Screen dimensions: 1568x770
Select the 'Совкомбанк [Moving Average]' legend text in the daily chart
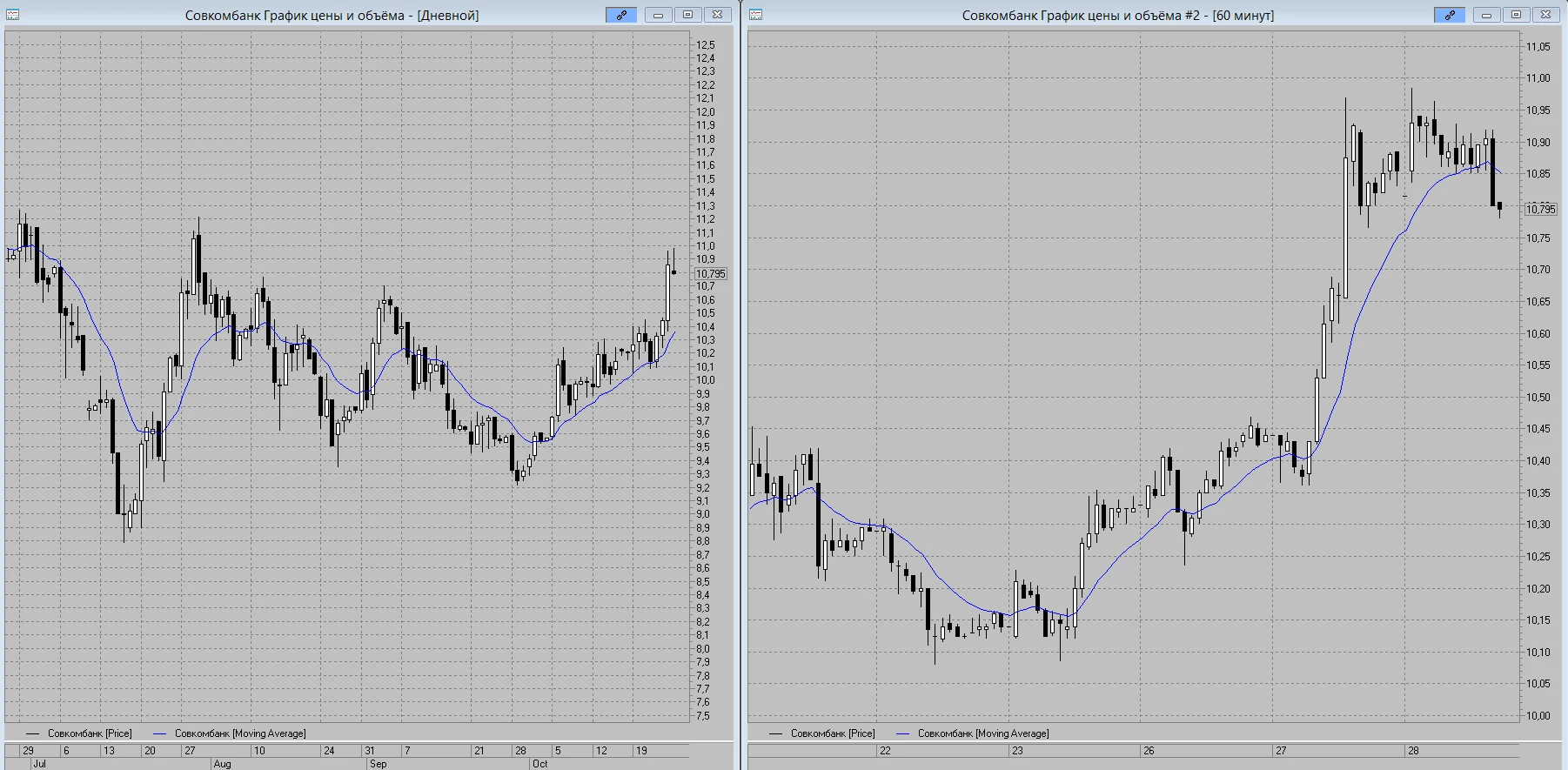click(240, 733)
